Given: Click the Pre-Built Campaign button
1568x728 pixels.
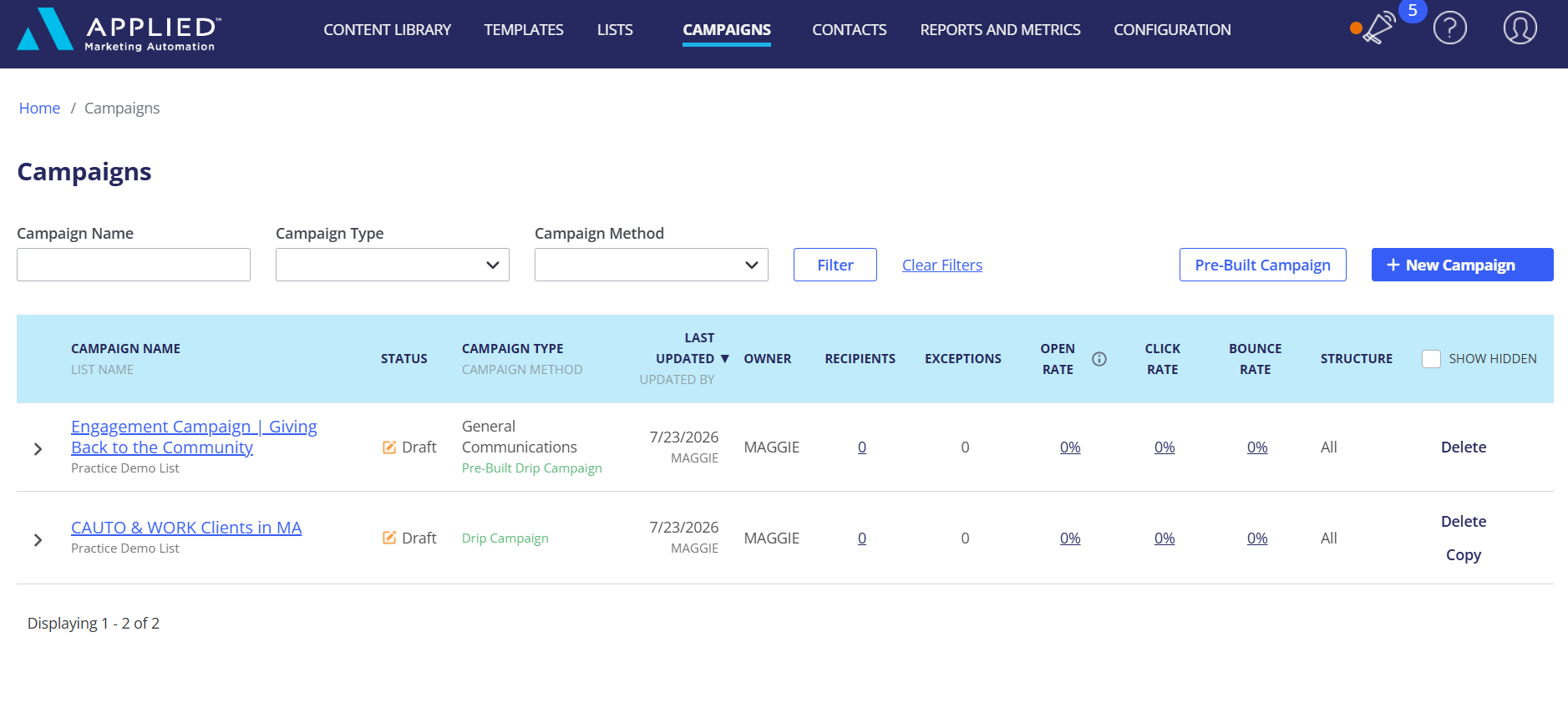Looking at the screenshot, I should point(1263,265).
